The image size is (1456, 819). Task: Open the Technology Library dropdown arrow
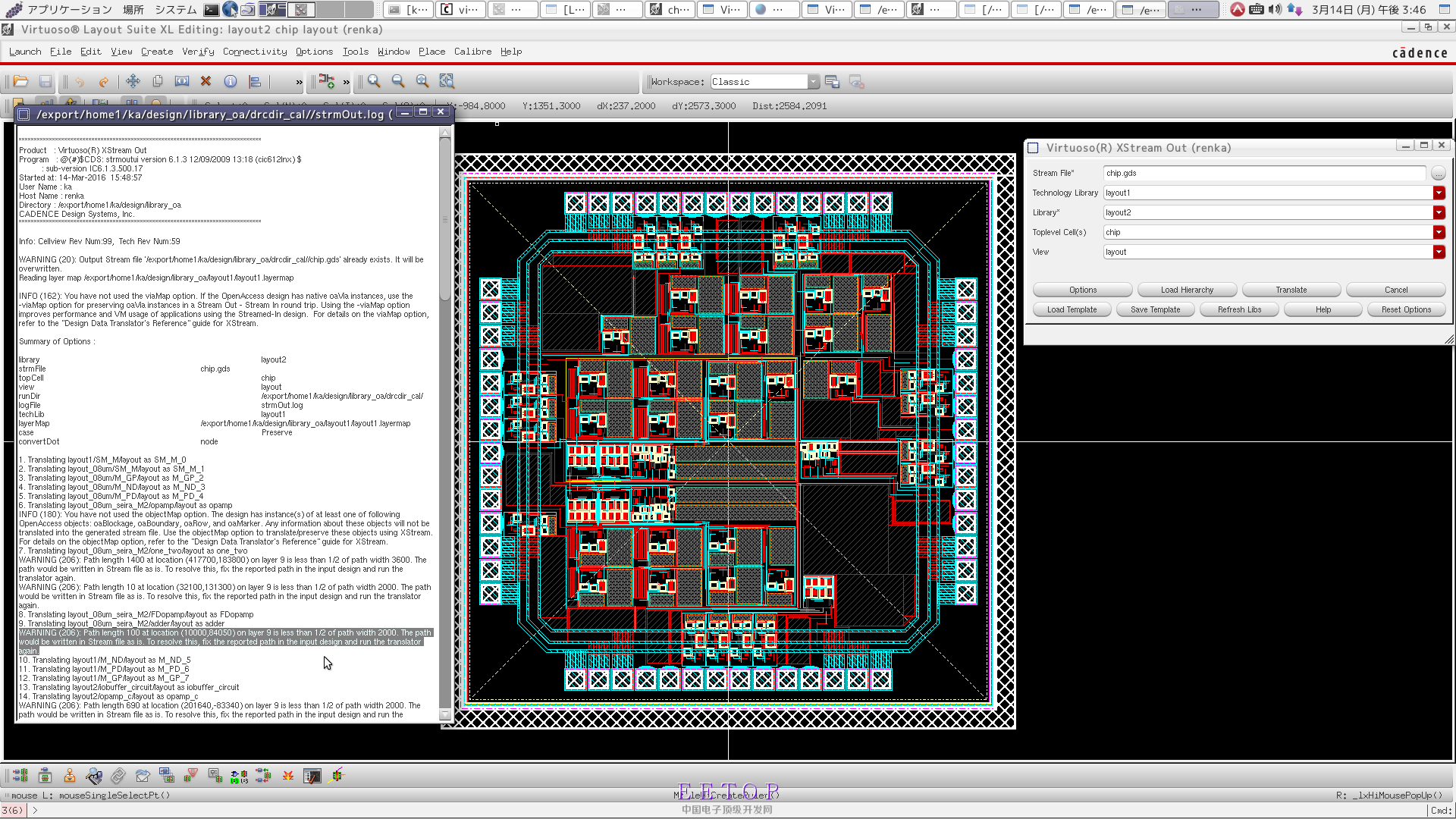1439,193
